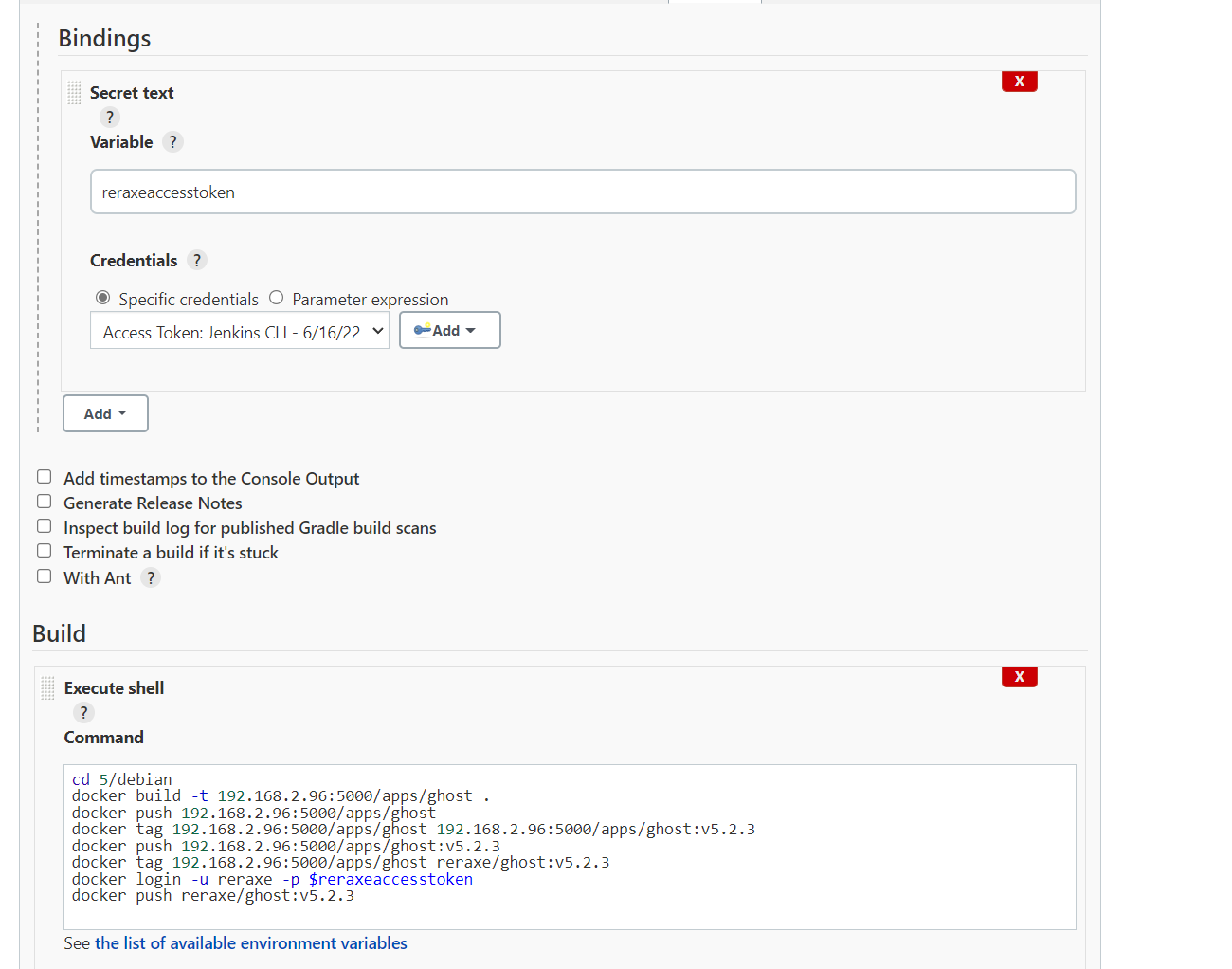The width and height of the screenshot is (1232, 969).
Task: Select Parameter expression radio button
Action: [x=276, y=298]
